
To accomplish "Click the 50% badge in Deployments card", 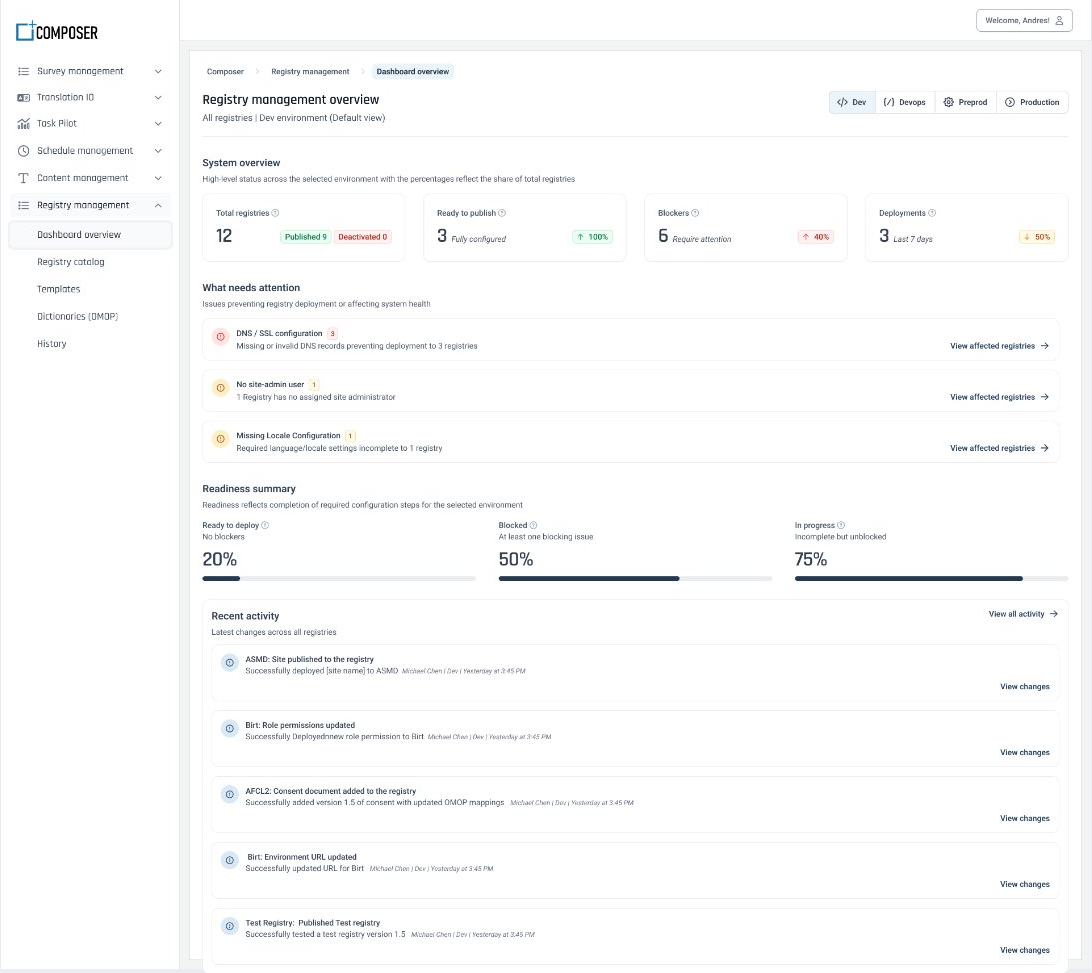I will click(x=1036, y=237).
